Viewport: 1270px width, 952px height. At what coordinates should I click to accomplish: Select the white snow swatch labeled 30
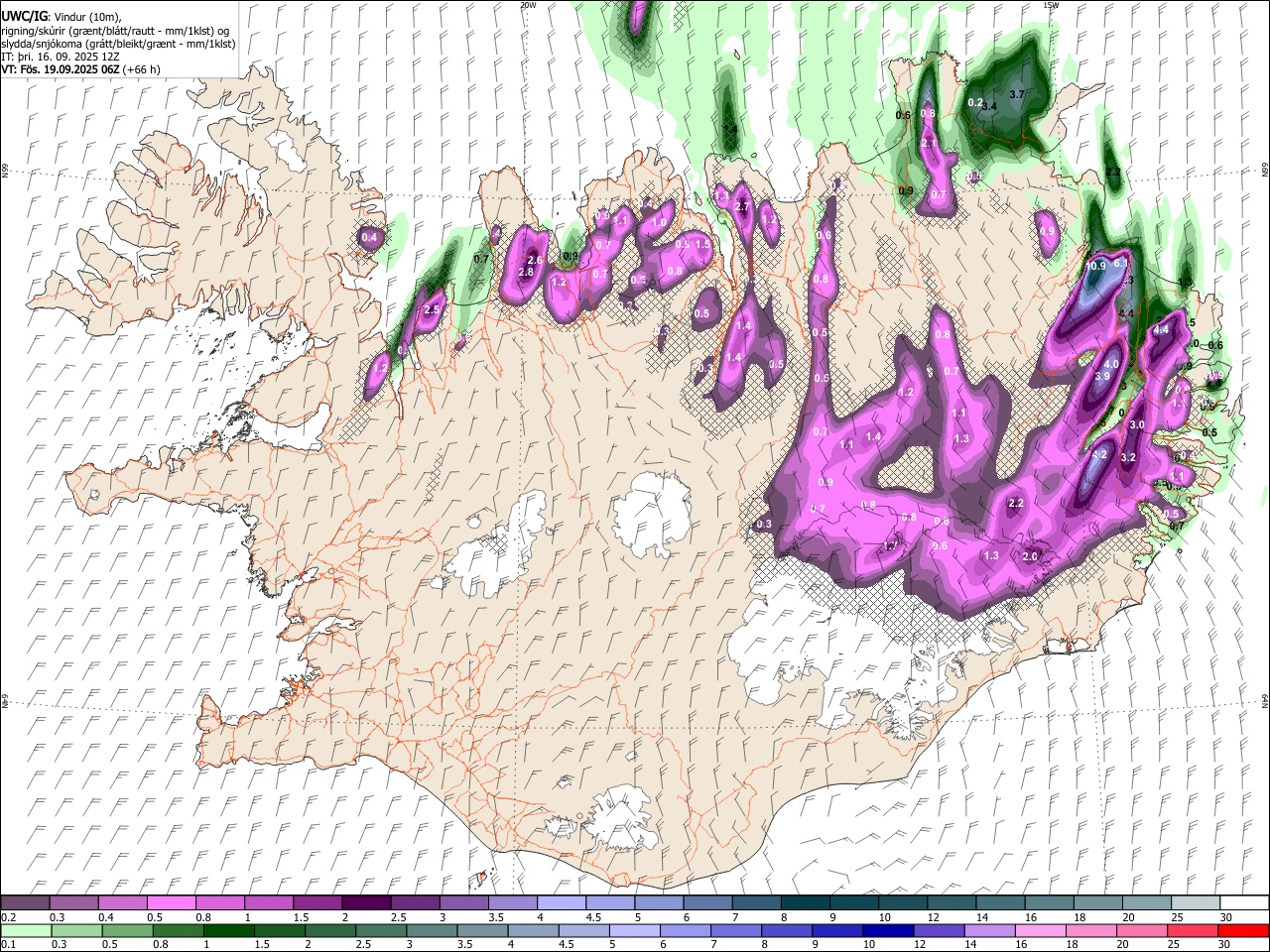1244,902
